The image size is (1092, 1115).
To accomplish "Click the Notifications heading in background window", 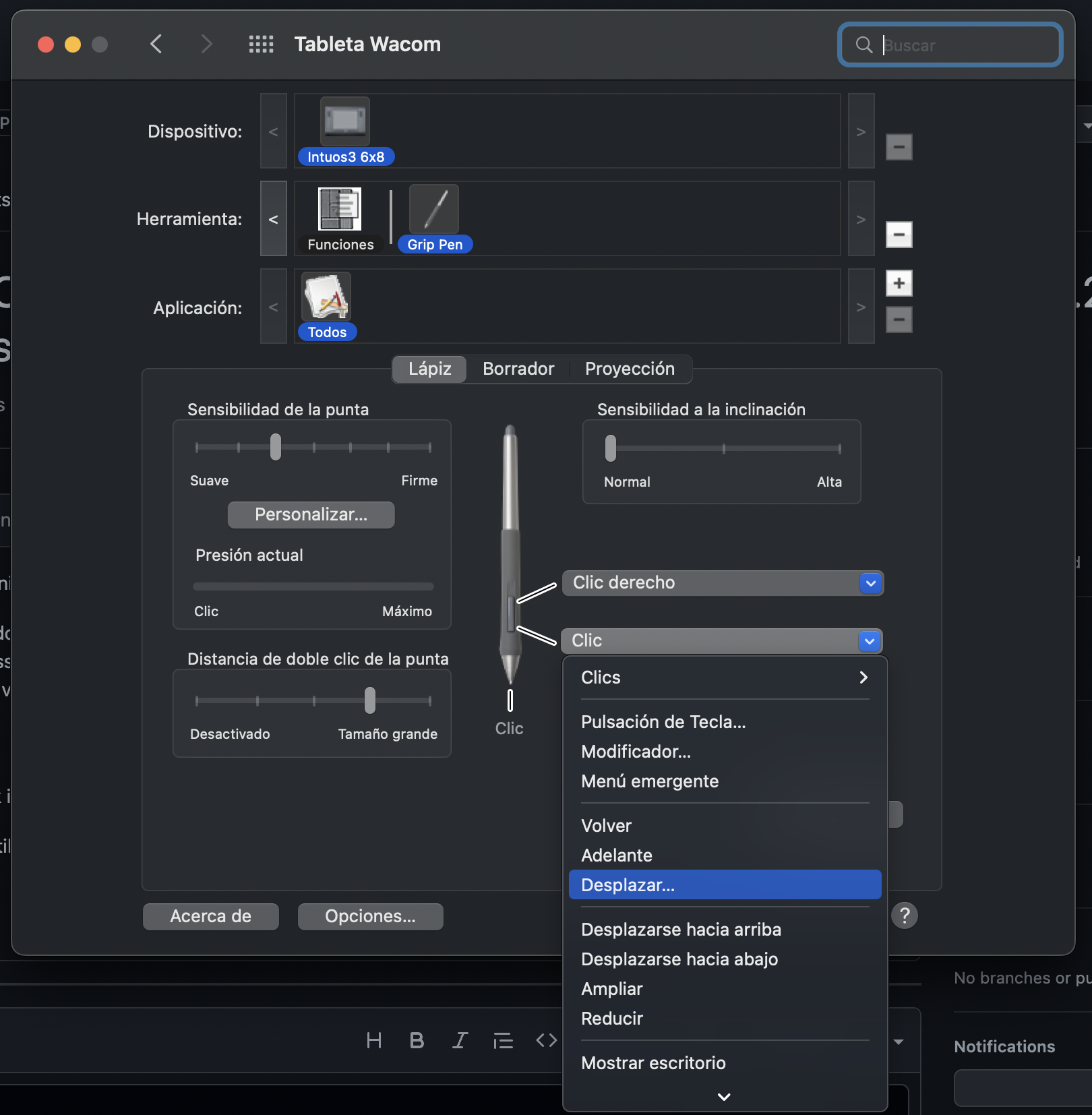I will click(x=1004, y=1047).
